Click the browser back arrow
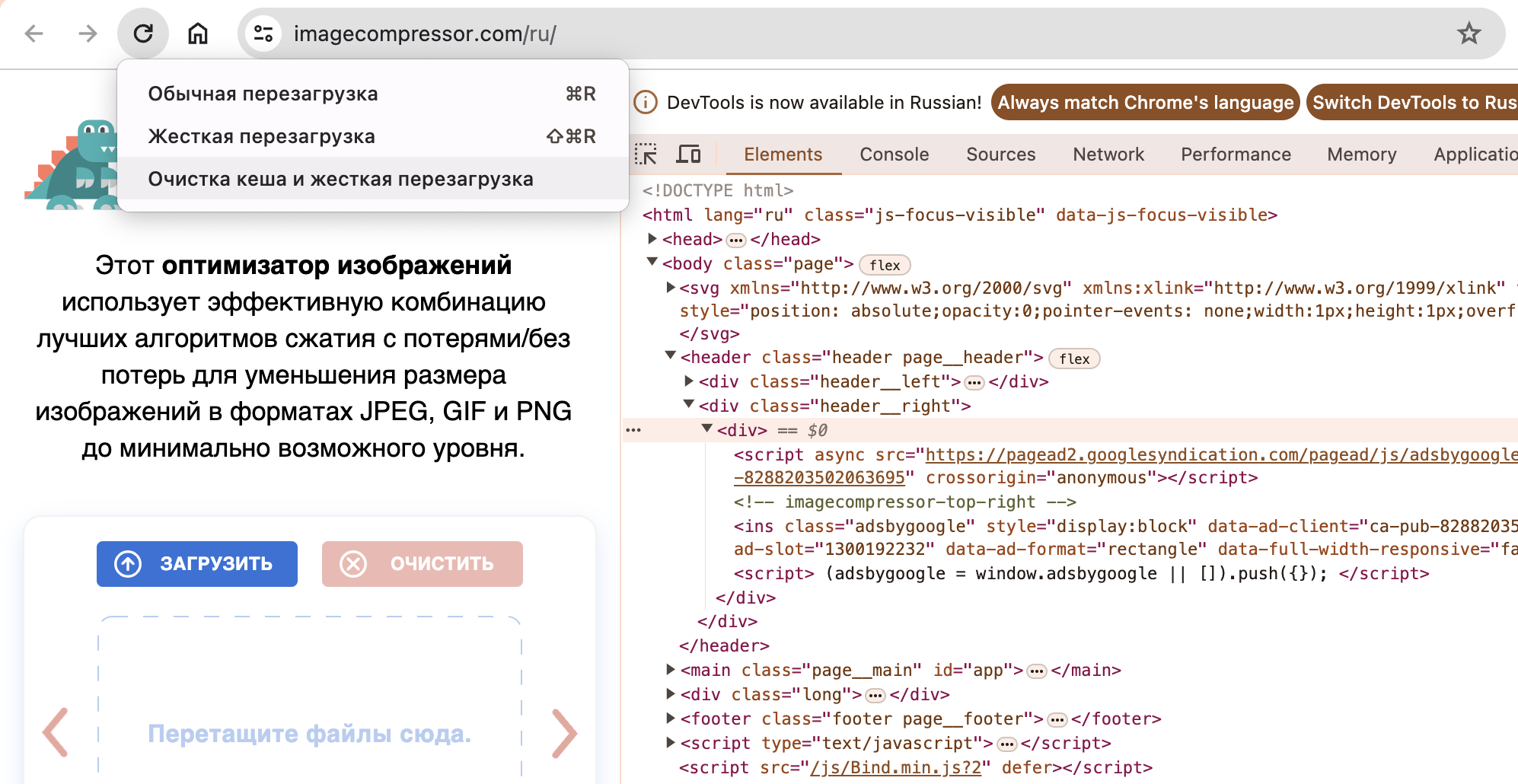1518x784 pixels. tap(34, 33)
